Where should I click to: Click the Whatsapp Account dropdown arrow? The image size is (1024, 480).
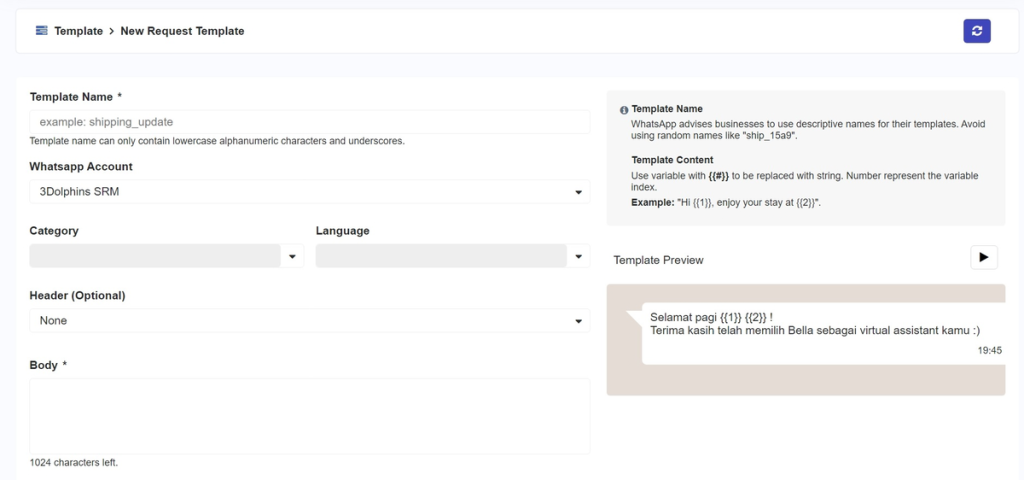click(578, 192)
